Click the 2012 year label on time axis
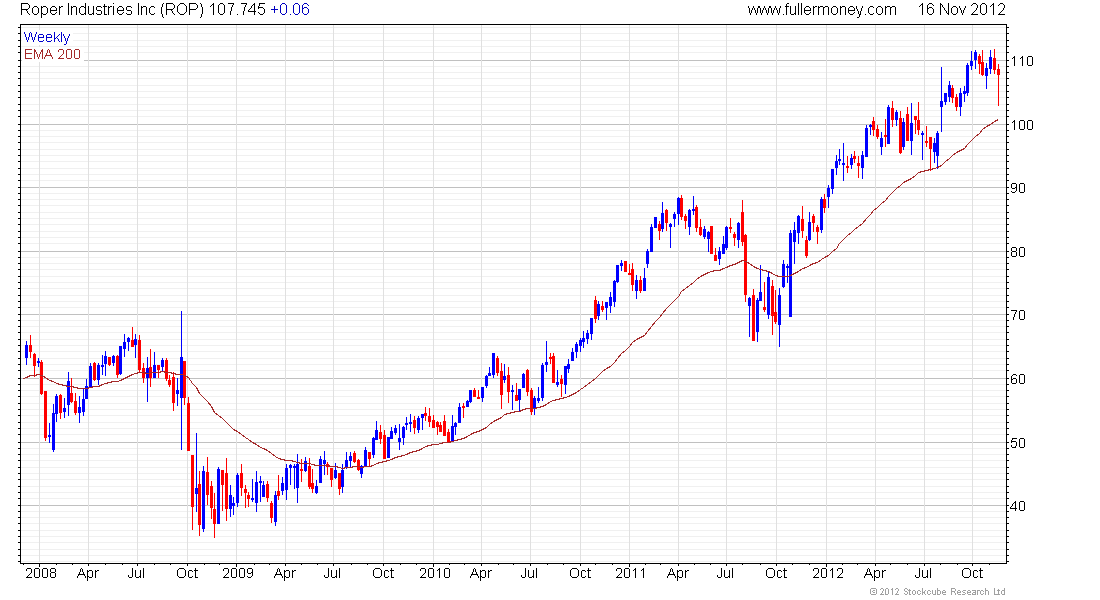 click(x=828, y=573)
